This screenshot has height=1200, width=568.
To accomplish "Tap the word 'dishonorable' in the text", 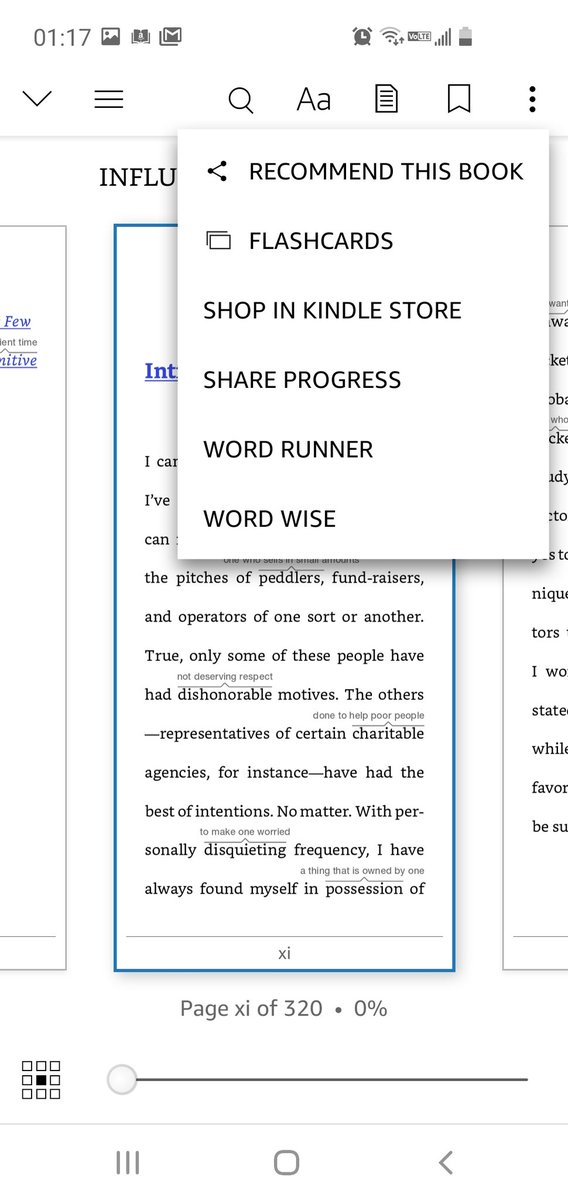I will click(225, 695).
